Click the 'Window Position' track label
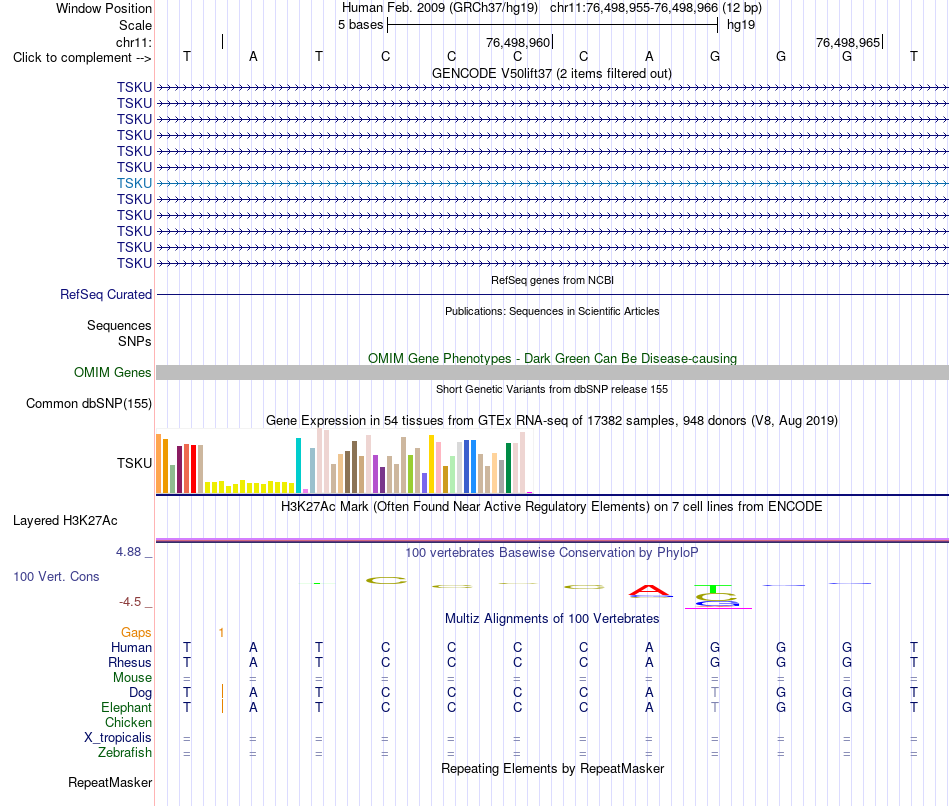The width and height of the screenshot is (950, 806). click(104, 8)
